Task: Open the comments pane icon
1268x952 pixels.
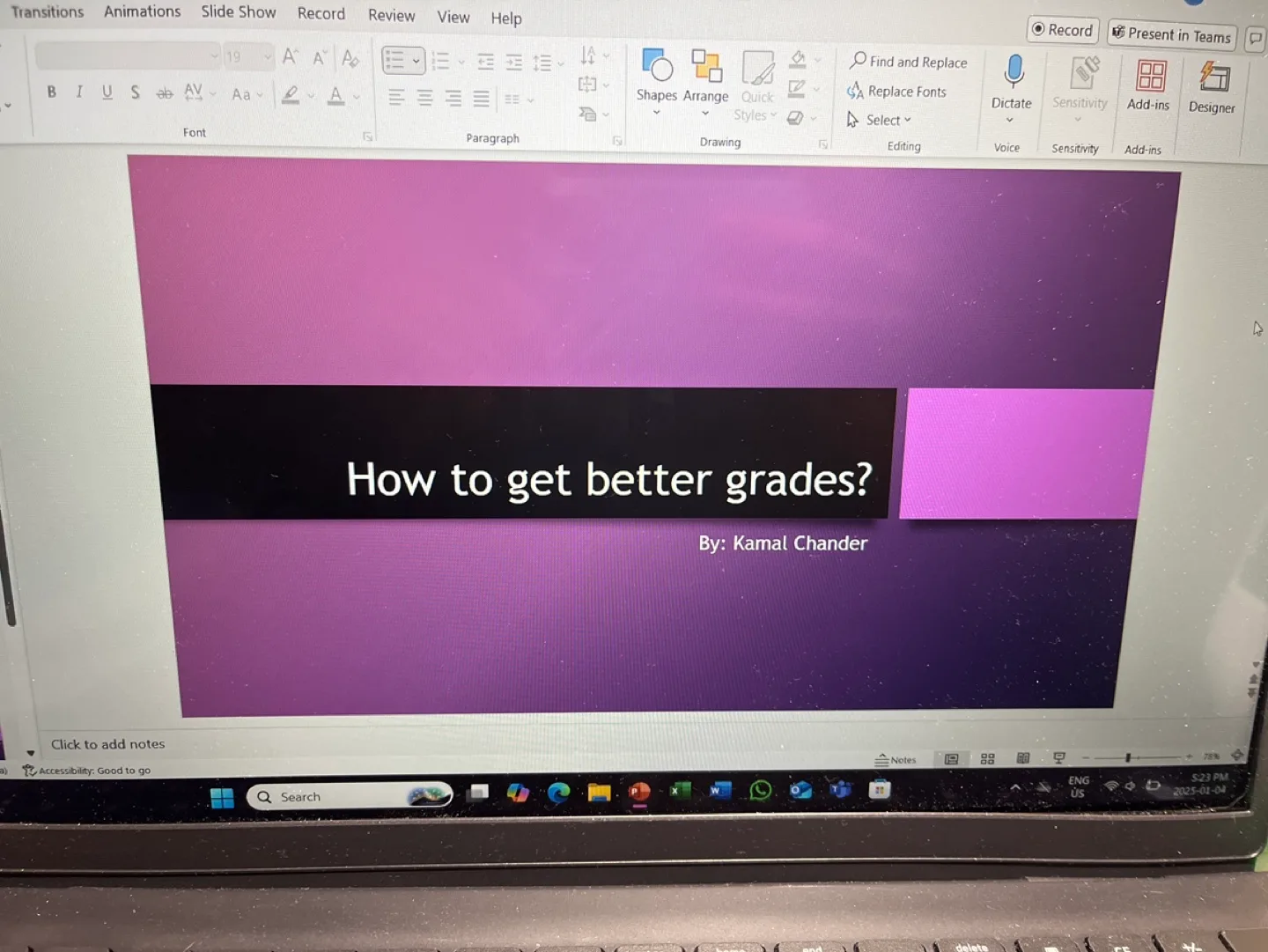Action: pos(1257,39)
